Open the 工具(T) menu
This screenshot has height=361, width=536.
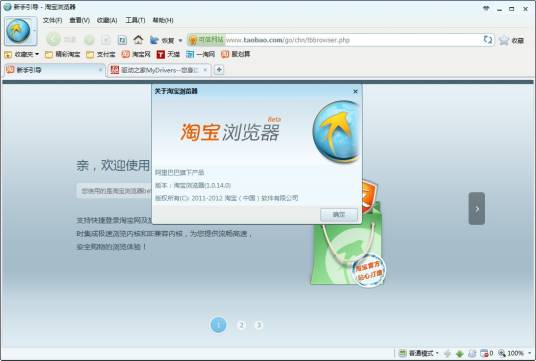coord(135,20)
